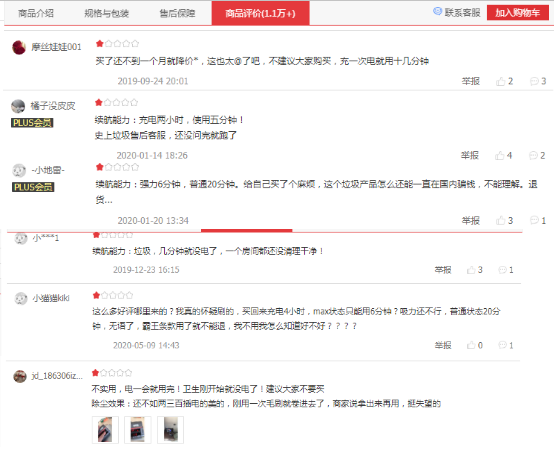
Task: Like the 2019-09-24 20:01 review
Action: 504,82
